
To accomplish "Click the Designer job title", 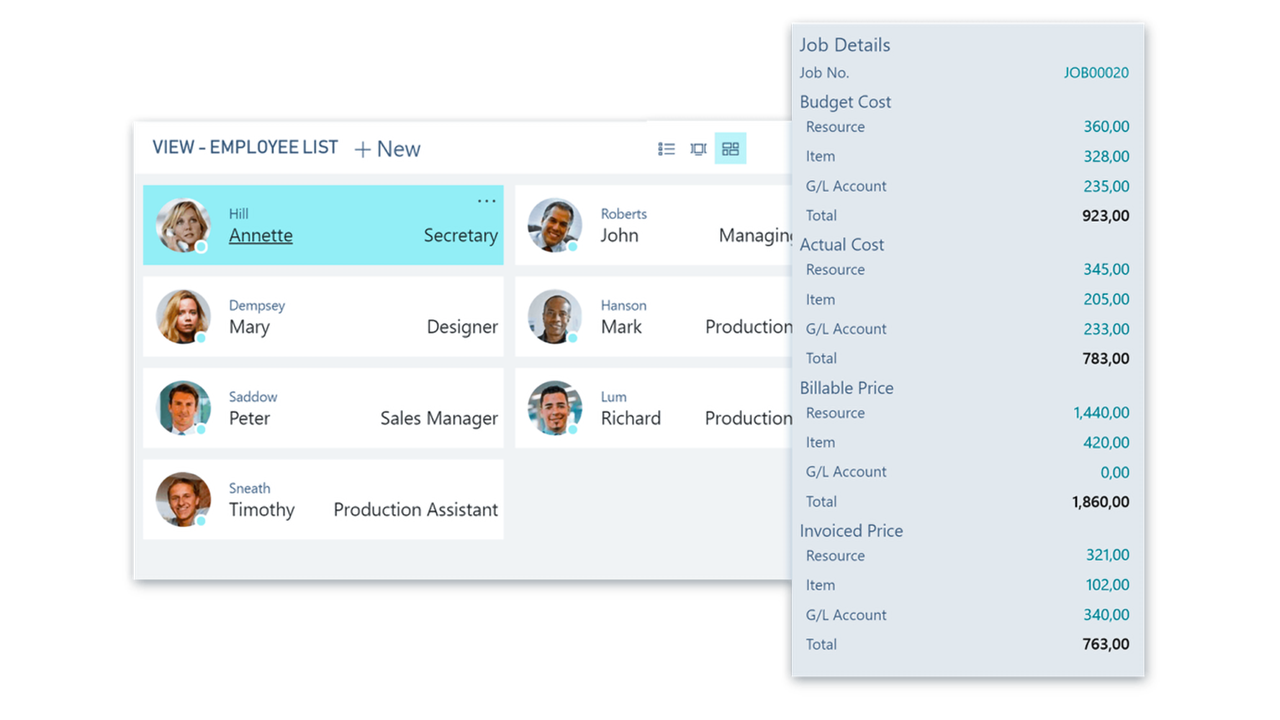I will tap(462, 327).
